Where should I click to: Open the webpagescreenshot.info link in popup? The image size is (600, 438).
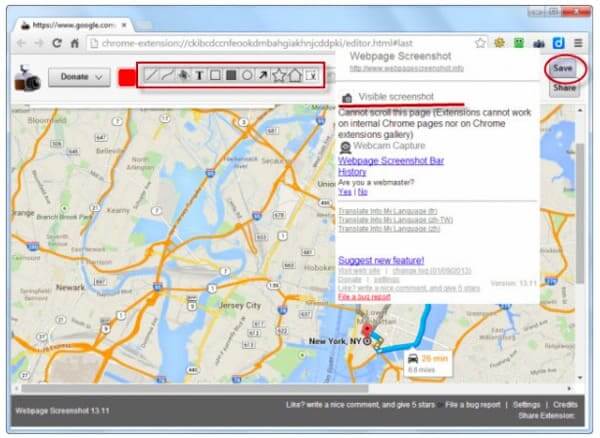click(406, 68)
